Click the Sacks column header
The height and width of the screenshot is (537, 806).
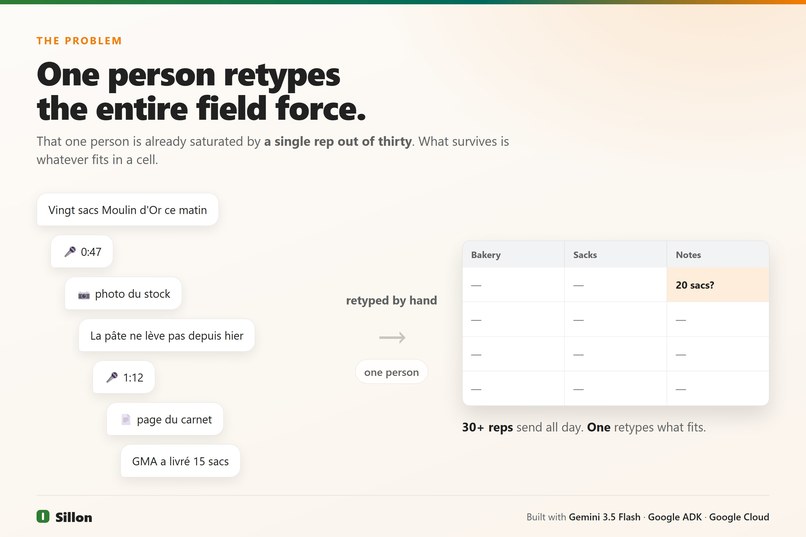tap(616, 254)
